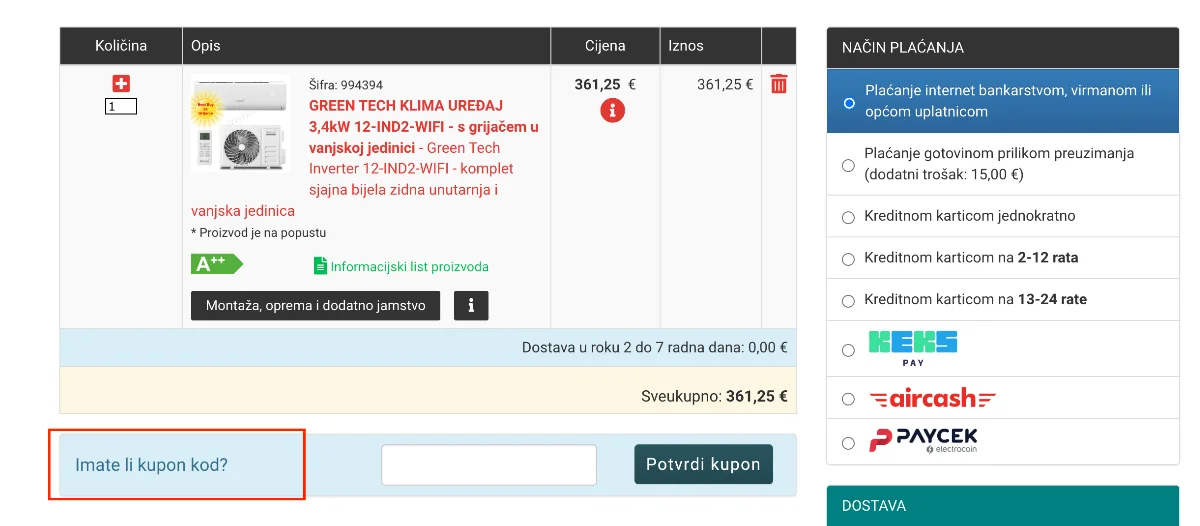The image size is (1200, 526).
Task: Click the Proizvod je na popustu note
Action: click(x=259, y=233)
